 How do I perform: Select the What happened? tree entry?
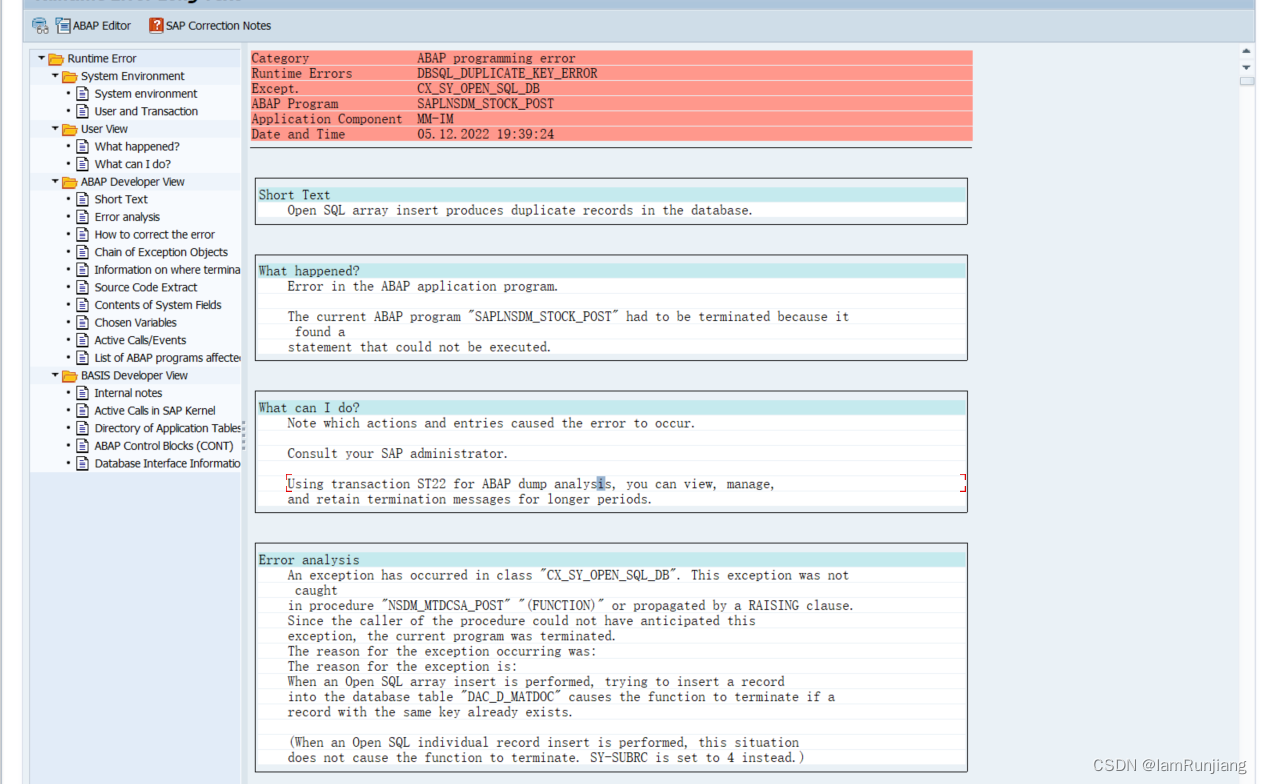point(137,146)
